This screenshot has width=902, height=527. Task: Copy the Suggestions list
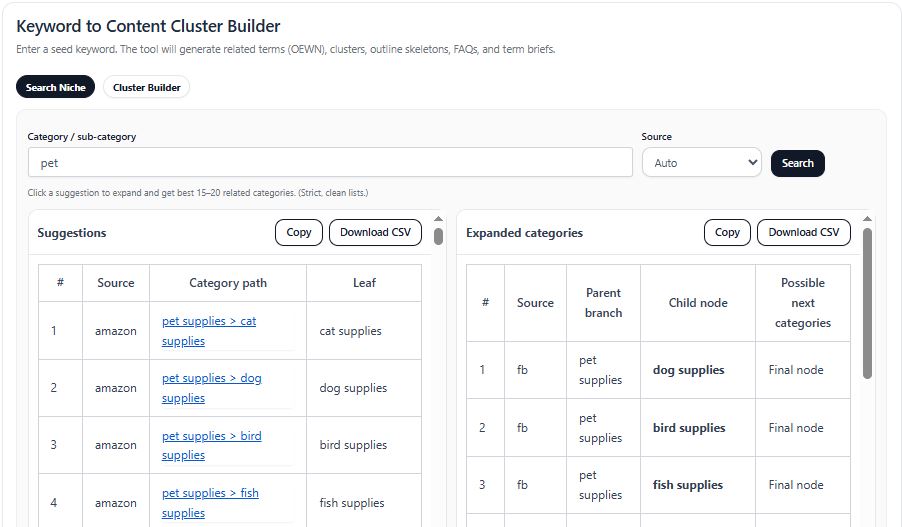point(299,232)
